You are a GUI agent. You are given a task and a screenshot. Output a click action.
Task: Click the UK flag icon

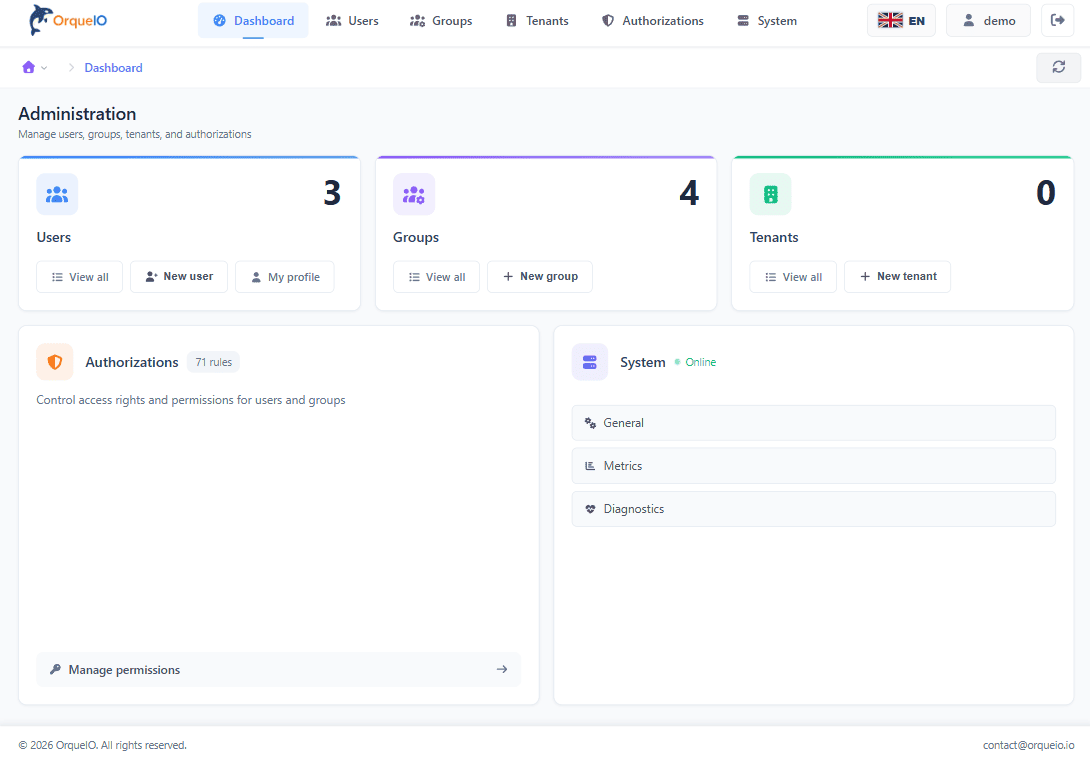890,21
